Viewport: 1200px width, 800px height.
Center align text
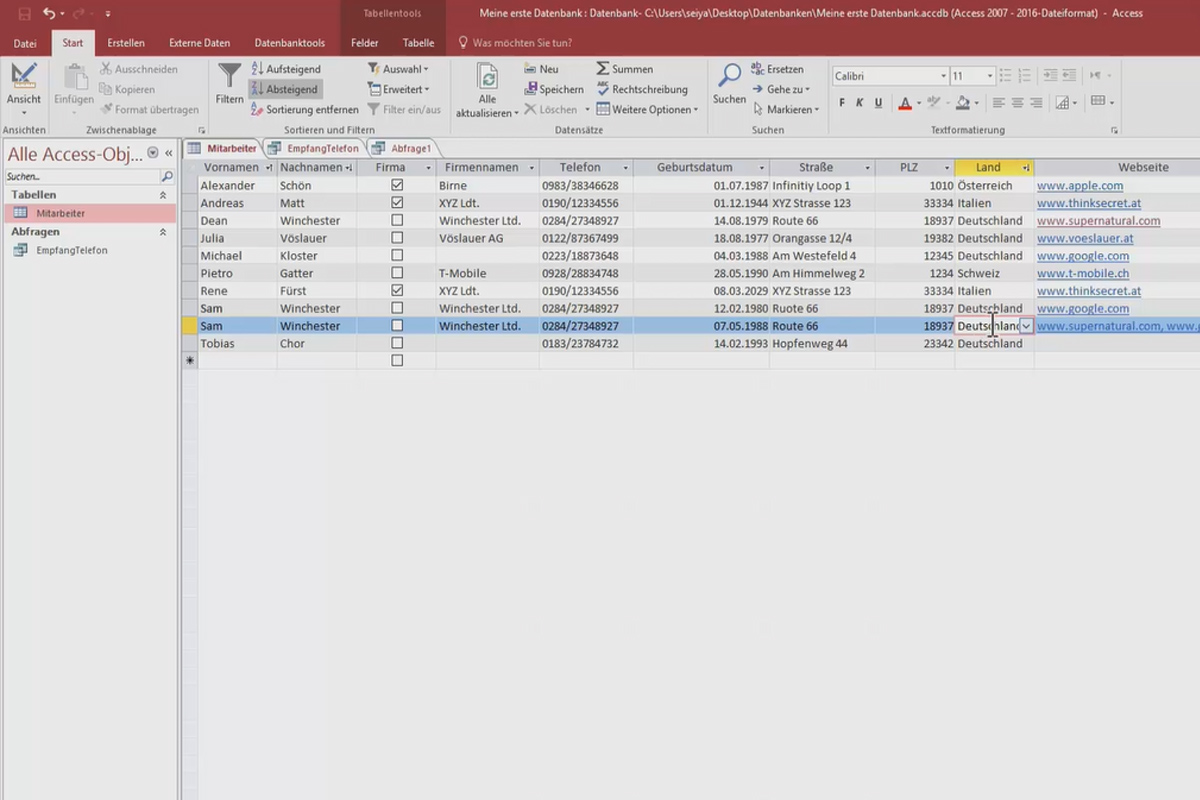pos(1017,103)
